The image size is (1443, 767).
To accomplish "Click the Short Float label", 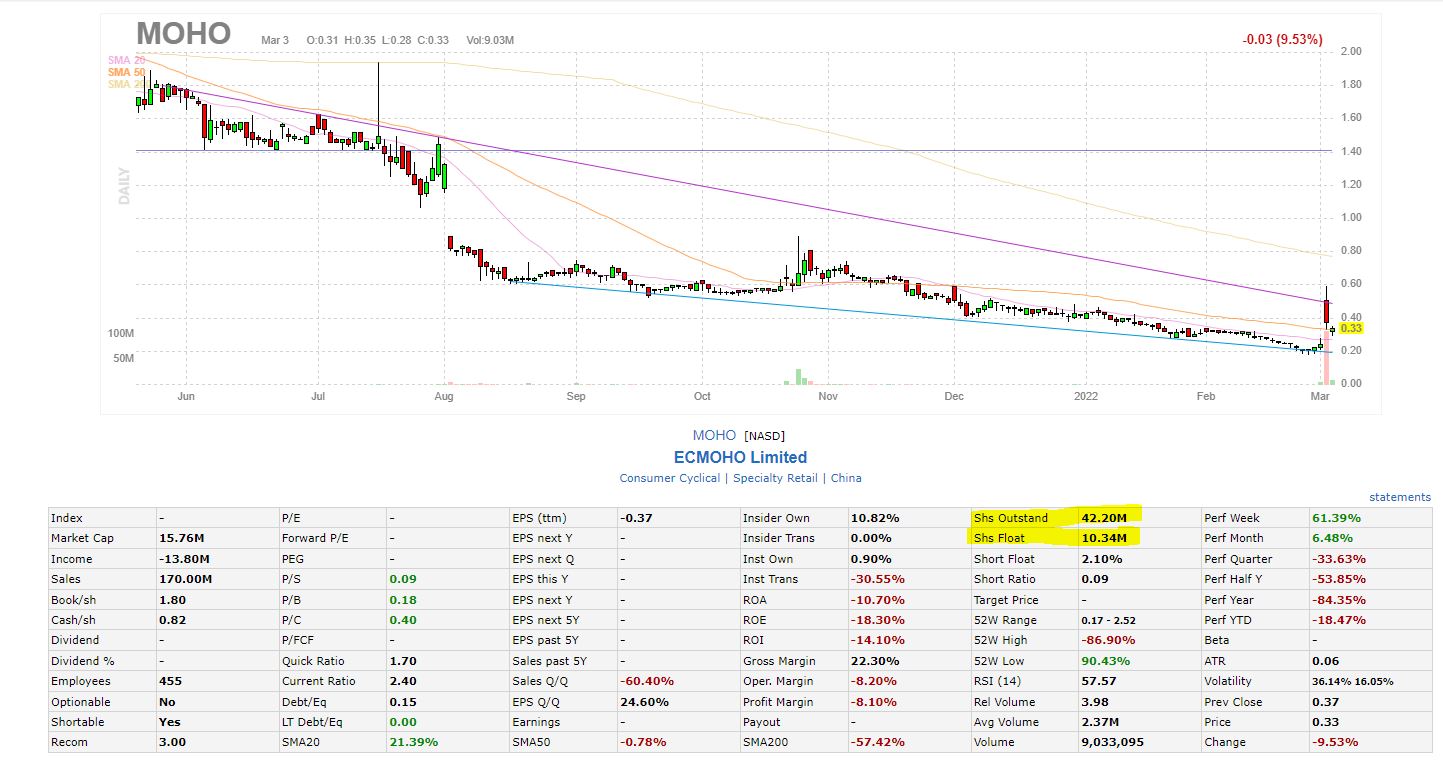I will pyautogui.click(x=1004, y=559).
